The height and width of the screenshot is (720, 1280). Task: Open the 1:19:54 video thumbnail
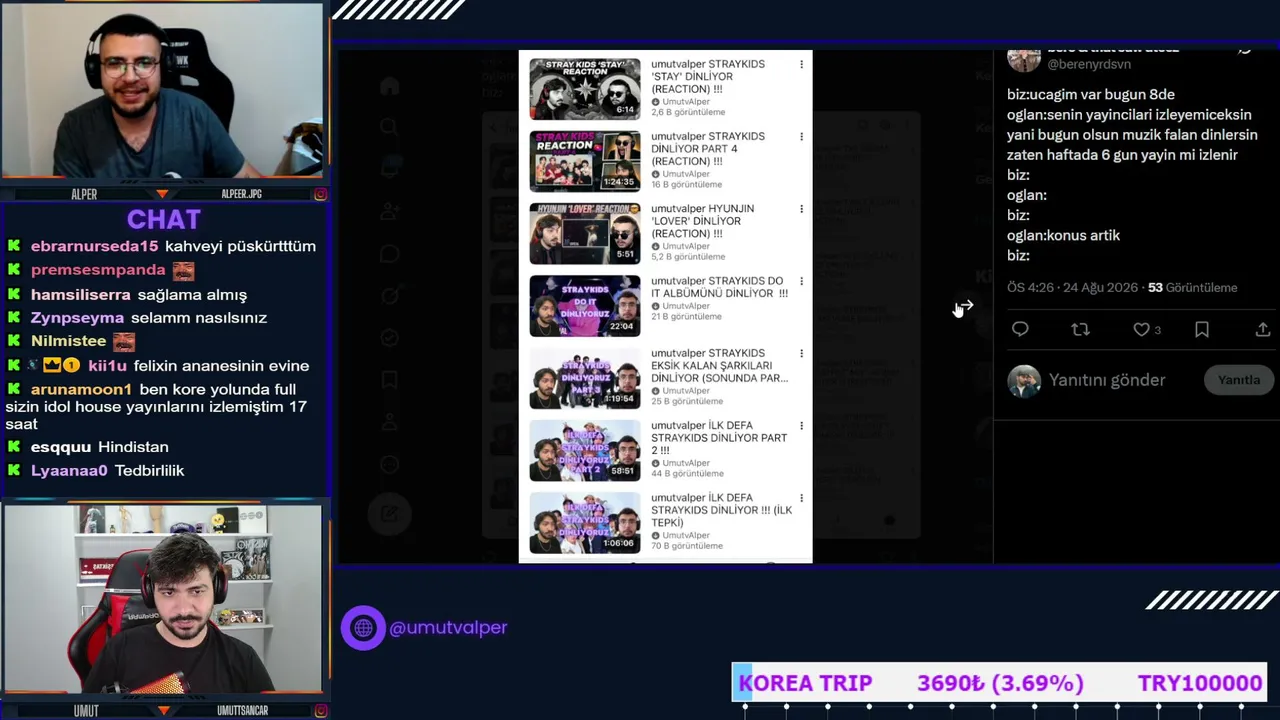[x=585, y=378]
